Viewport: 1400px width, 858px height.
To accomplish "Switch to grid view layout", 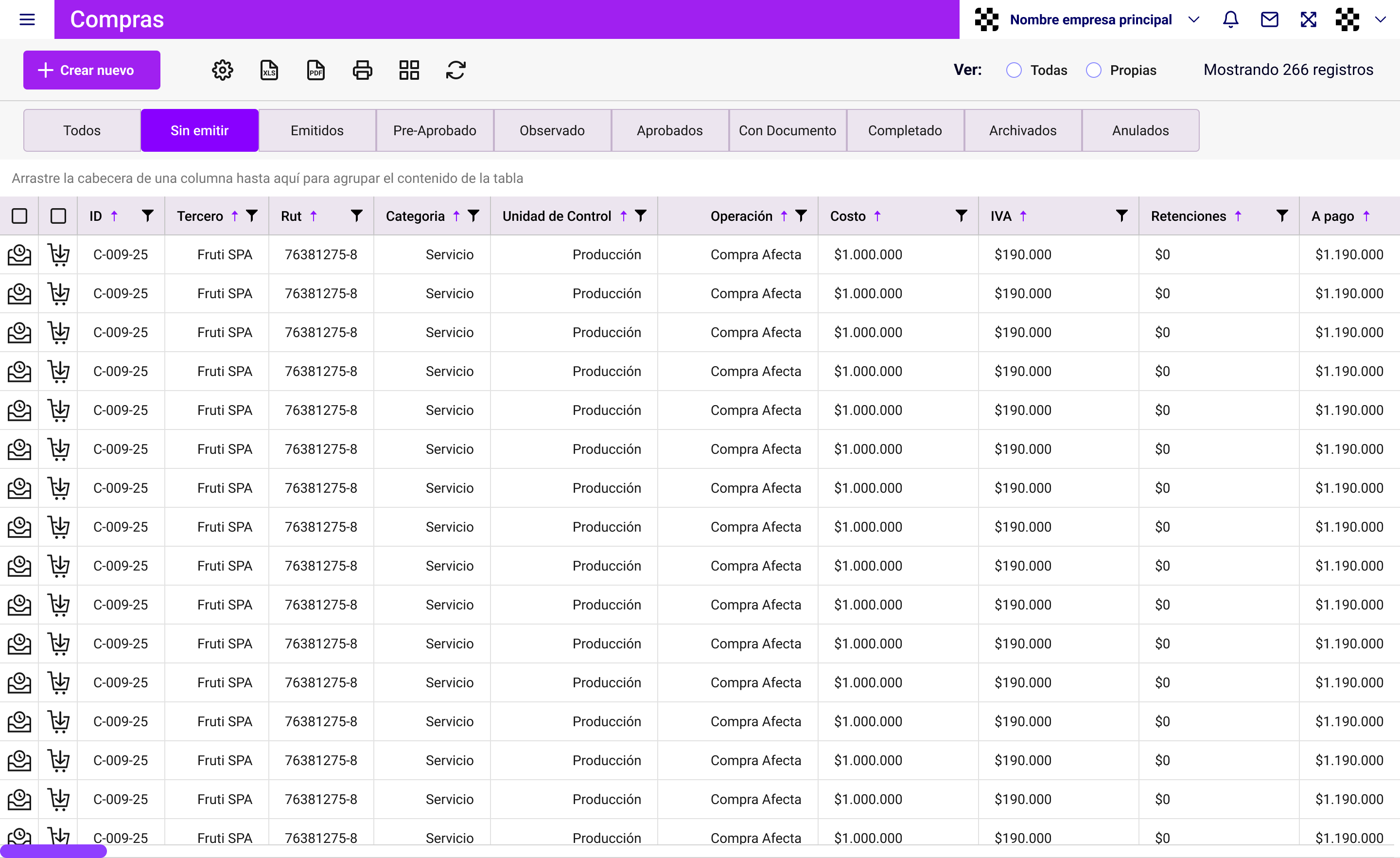I will click(x=409, y=70).
